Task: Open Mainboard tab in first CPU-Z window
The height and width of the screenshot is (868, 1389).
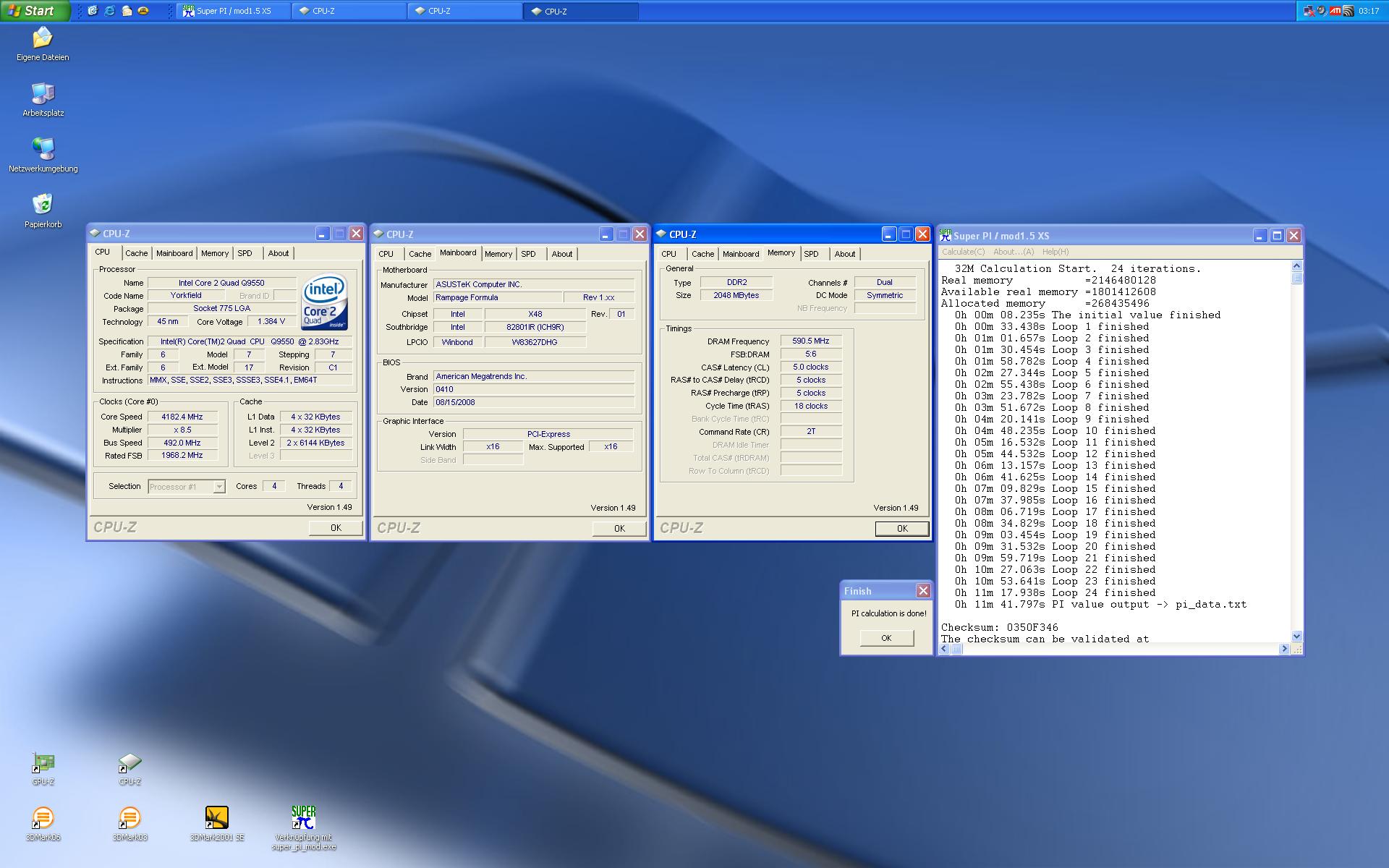Action: 174,253
